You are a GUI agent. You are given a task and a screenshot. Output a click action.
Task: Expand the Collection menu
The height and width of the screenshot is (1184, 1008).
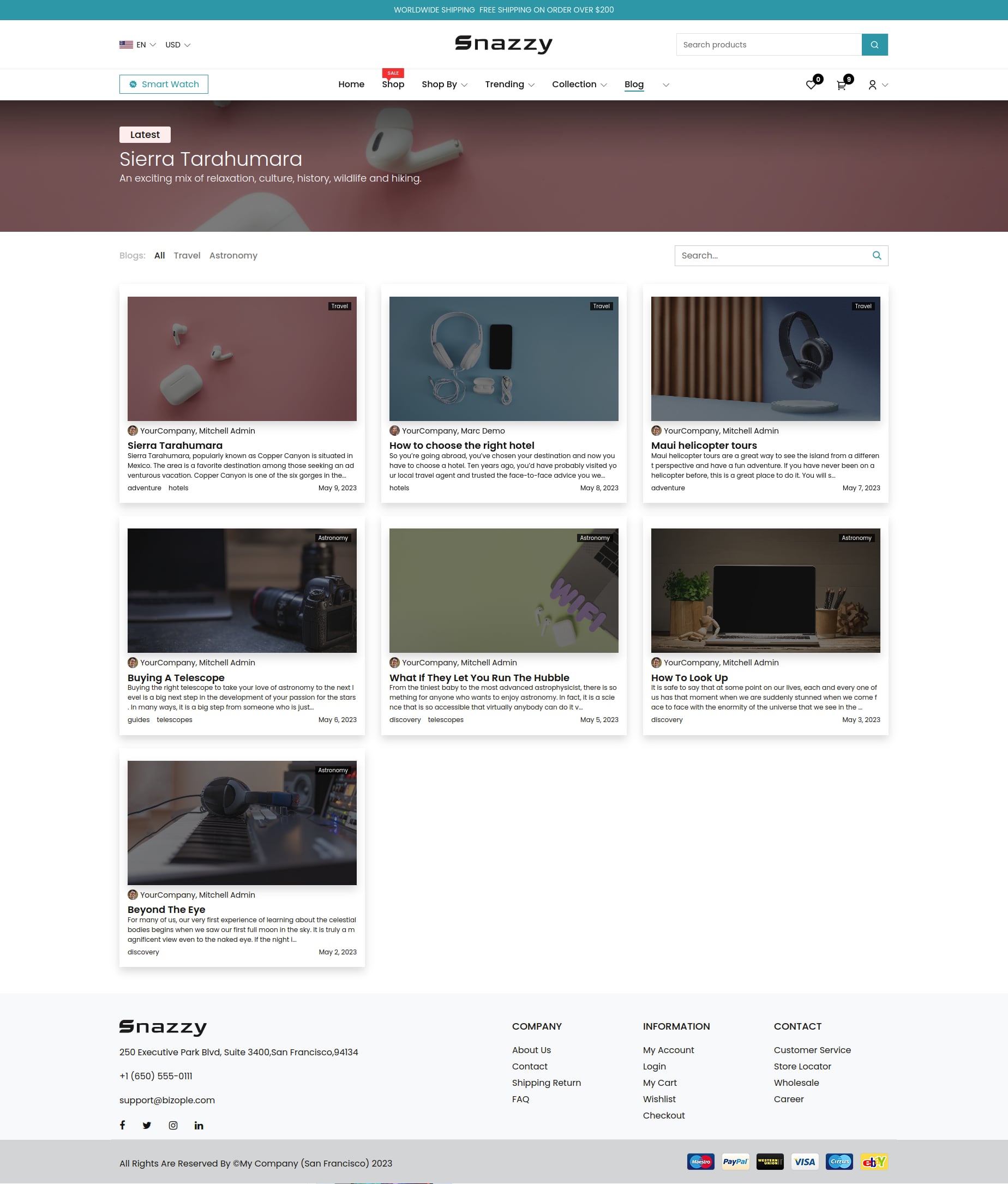(579, 85)
